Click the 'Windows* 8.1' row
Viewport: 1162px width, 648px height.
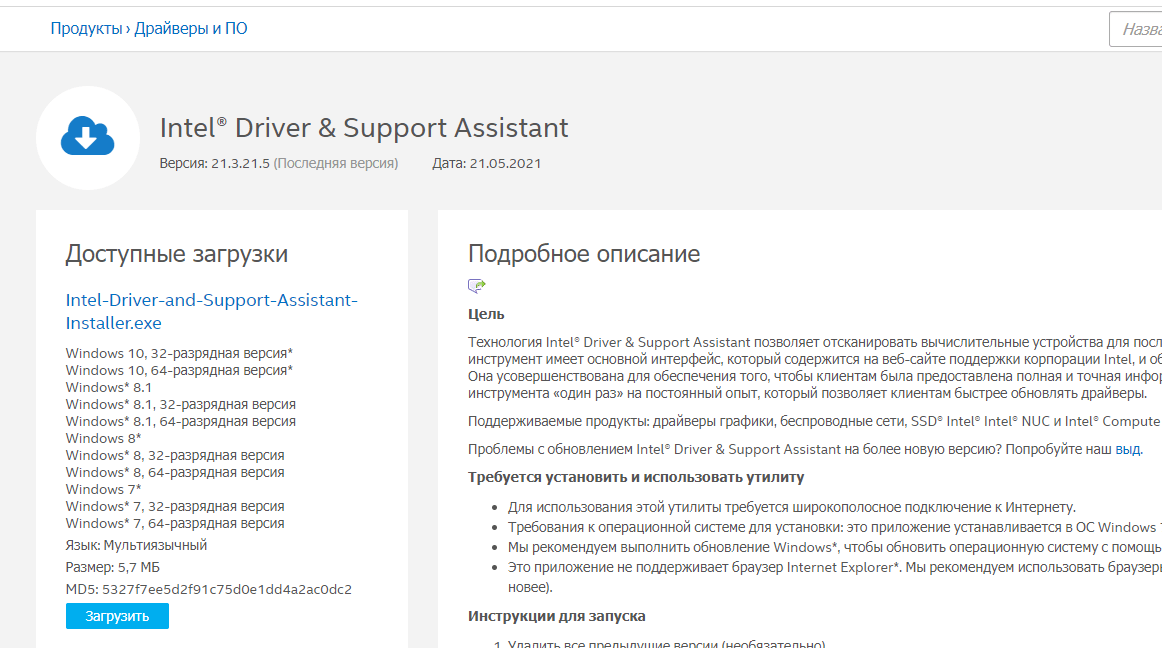pos(108,387)
